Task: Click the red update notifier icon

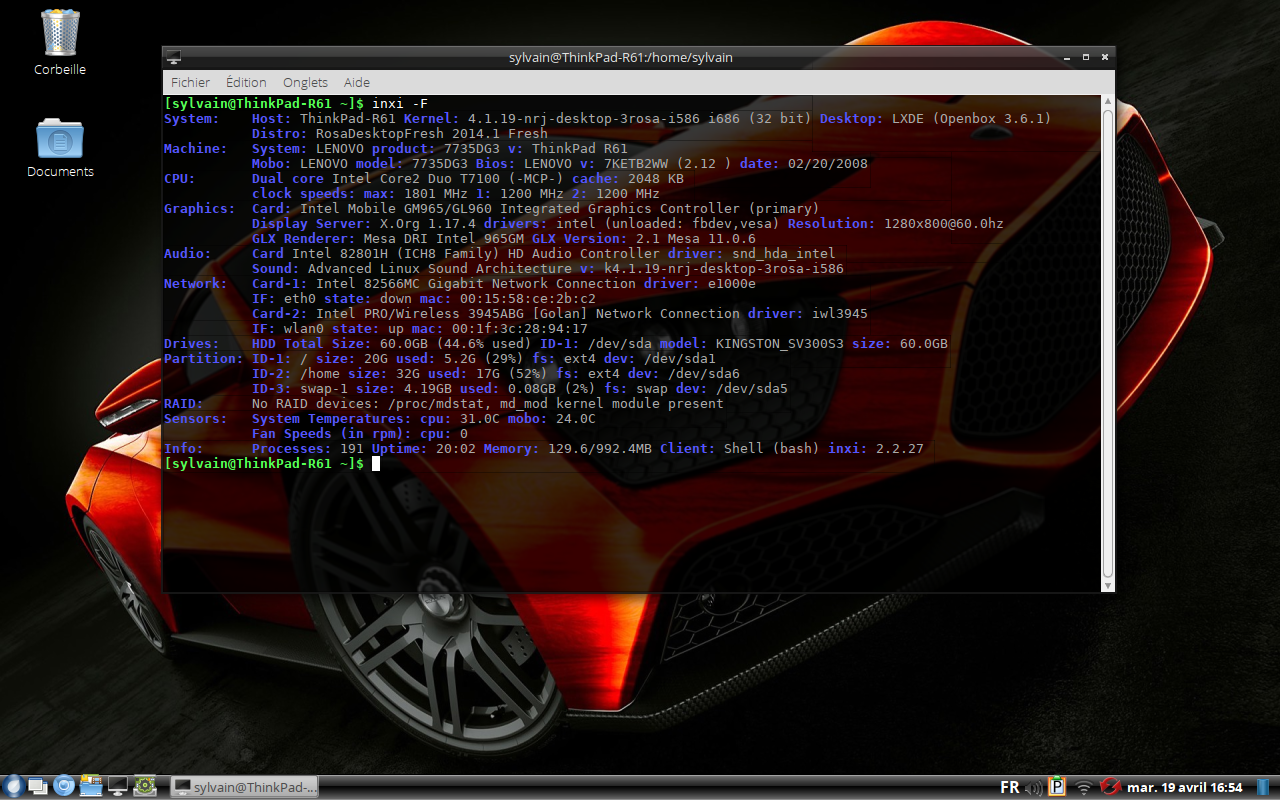Action: [x=1108, y=787]
